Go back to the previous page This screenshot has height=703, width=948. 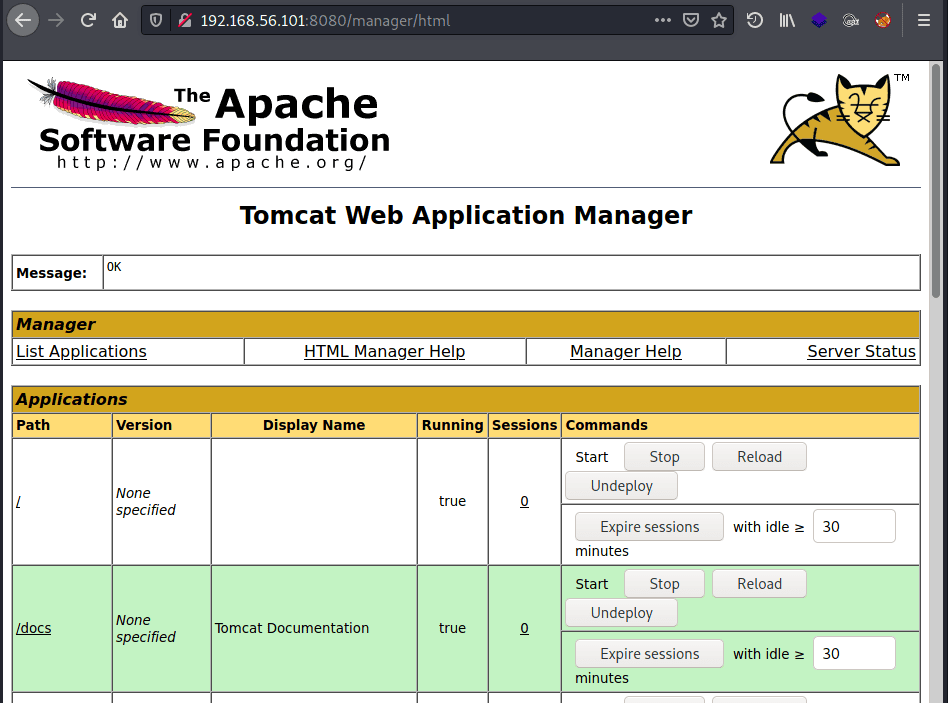(x=23, y=21)
